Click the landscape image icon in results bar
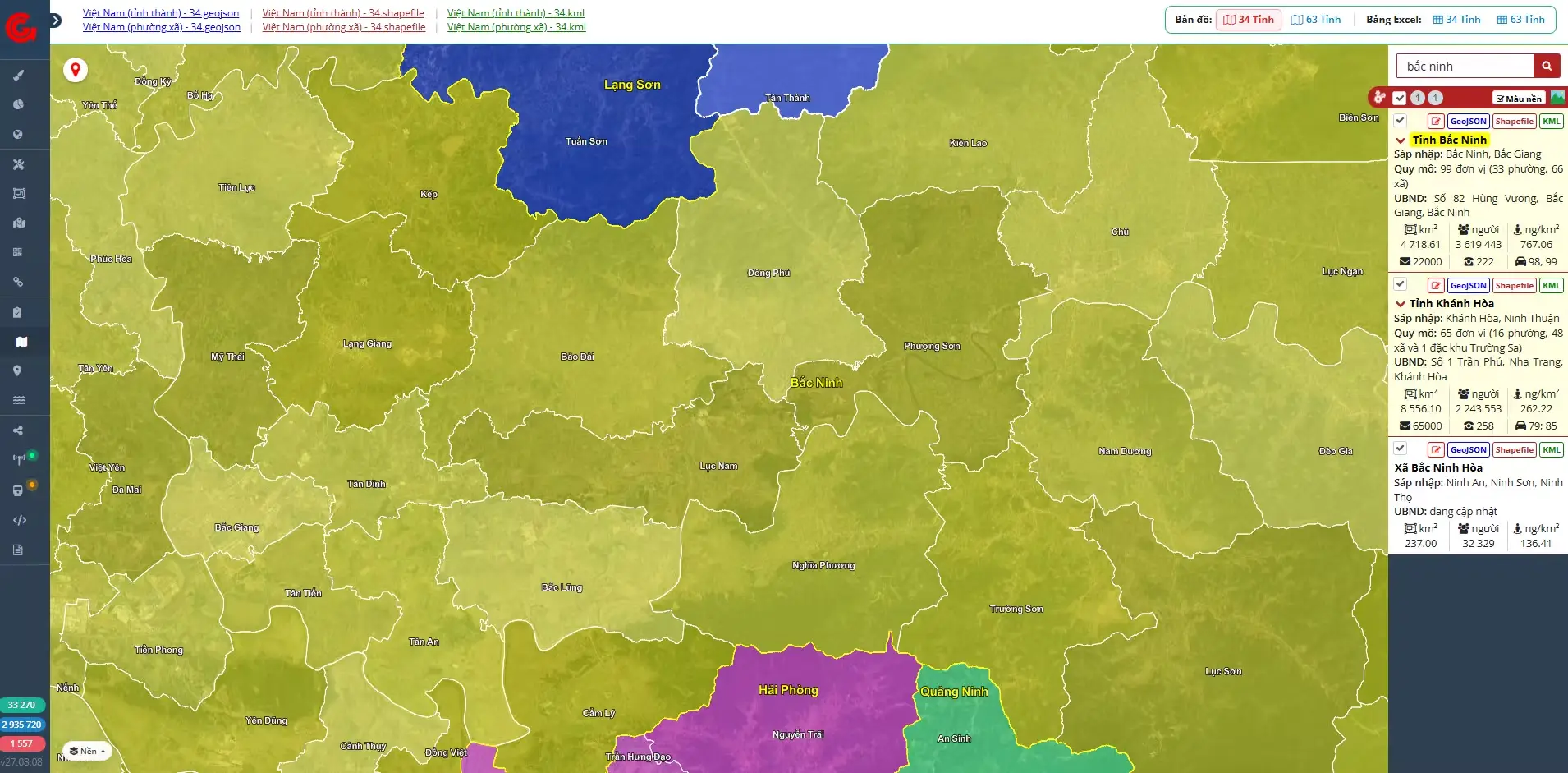Screen dimensions: 1568x773 [x=1557, y=98]
